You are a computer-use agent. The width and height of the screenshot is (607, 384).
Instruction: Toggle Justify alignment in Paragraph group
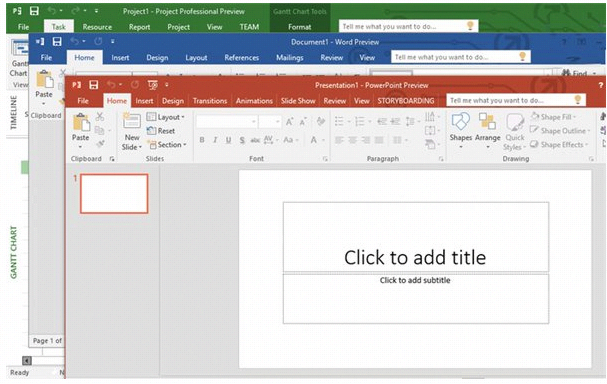(x=379, y=140)
